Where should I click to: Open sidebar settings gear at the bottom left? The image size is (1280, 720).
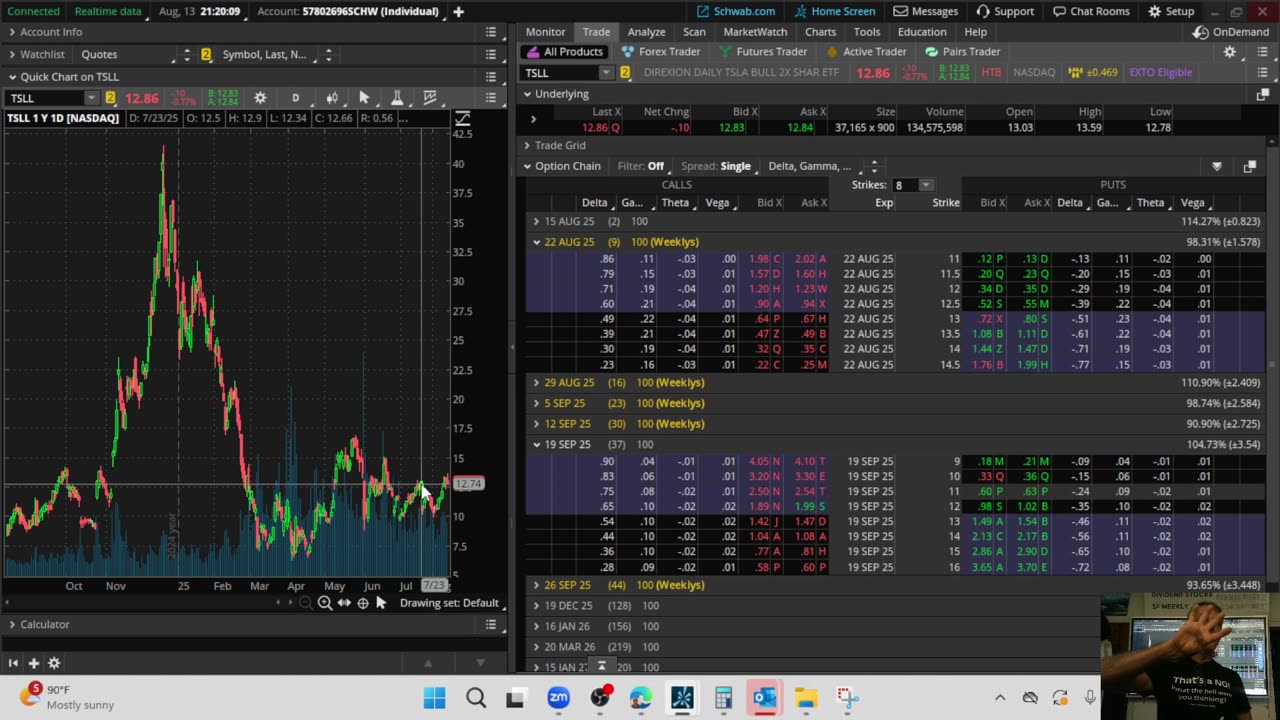(x=54, y=663)
